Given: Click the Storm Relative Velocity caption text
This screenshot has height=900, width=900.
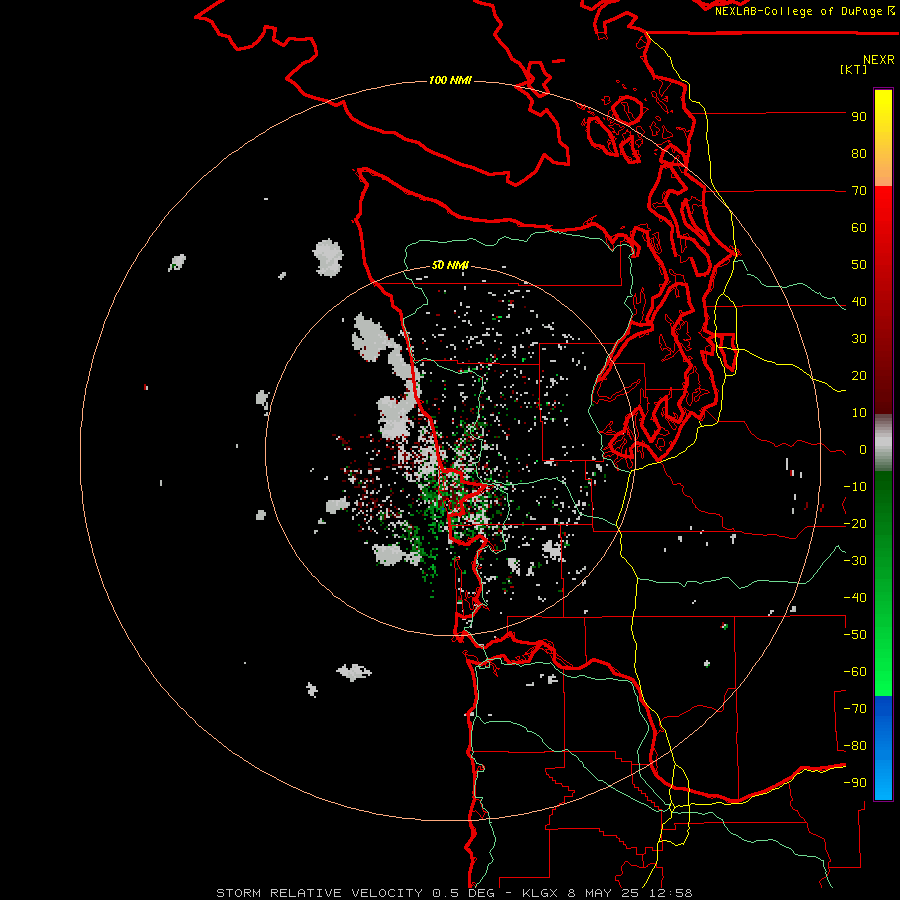Looking at the screenshot, I should pyautogui.click(x=319, y=893).
